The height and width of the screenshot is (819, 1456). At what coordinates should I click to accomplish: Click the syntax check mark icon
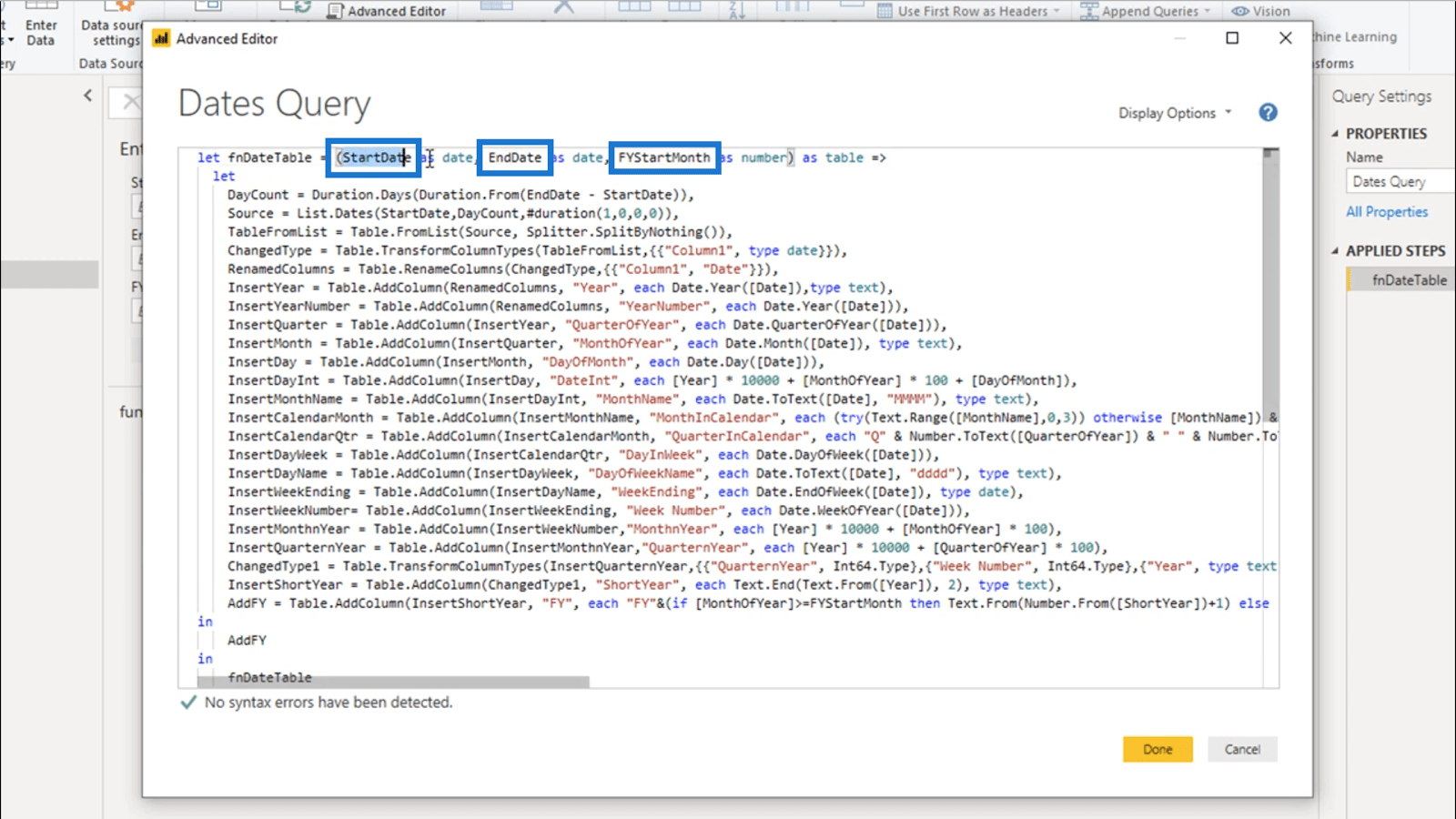[188, 703]
